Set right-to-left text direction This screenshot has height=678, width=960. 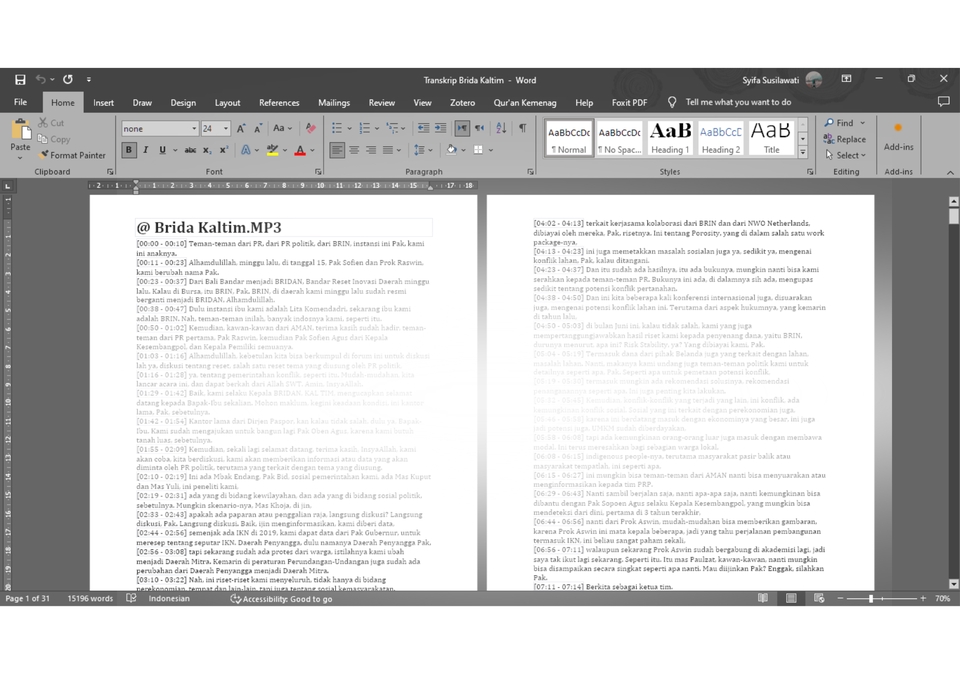(479, 128)
